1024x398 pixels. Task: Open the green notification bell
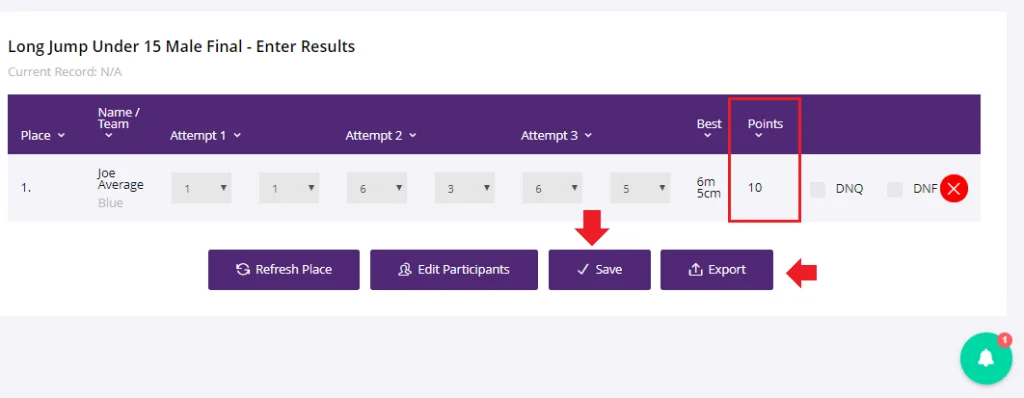tap(986, 358)
